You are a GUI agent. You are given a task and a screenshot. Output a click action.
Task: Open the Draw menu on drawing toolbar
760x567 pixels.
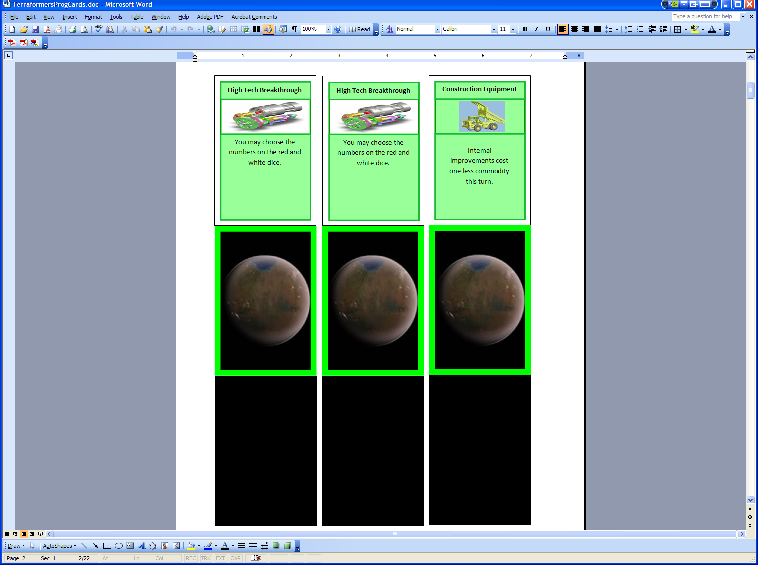16,546
